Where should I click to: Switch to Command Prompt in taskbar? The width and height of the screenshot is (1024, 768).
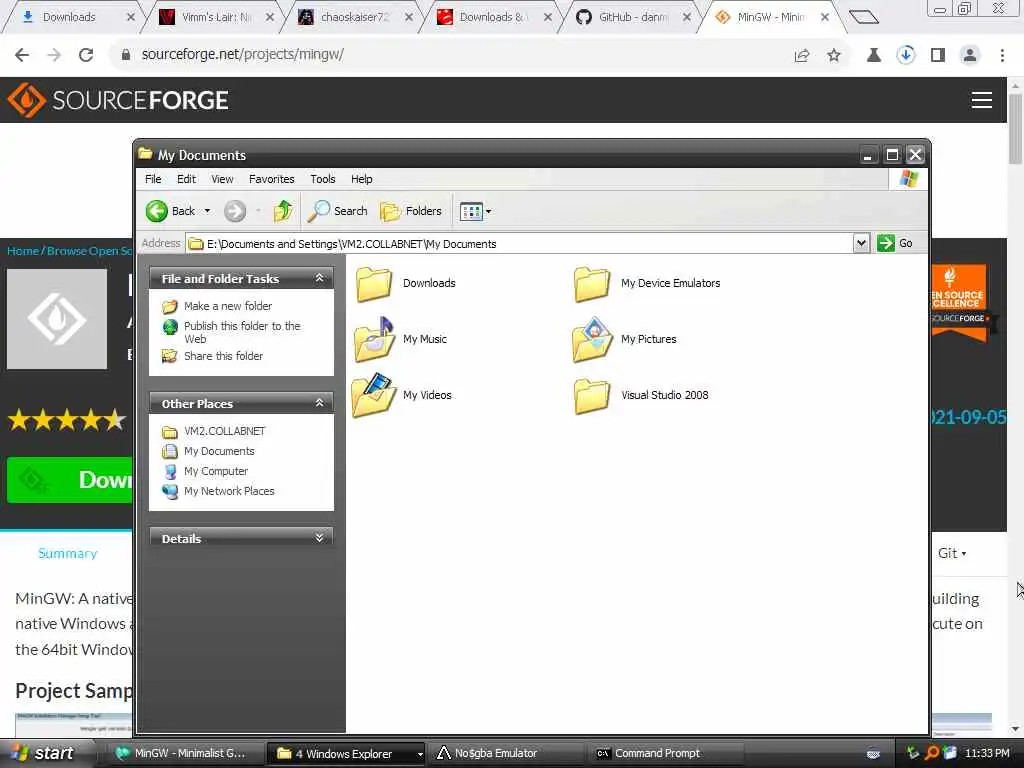pos(666,754)
